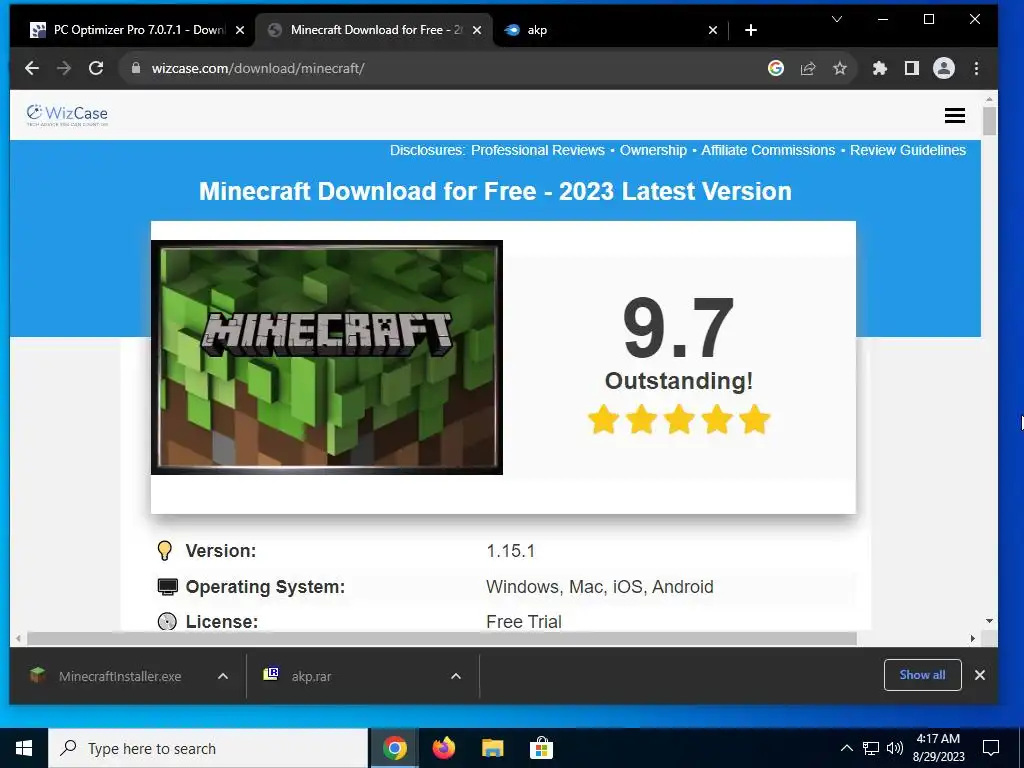The height and width of the screenshot is (768, 1024).
Task: Show all downloads
Action: pyautogui.click(x=922, y=675)
